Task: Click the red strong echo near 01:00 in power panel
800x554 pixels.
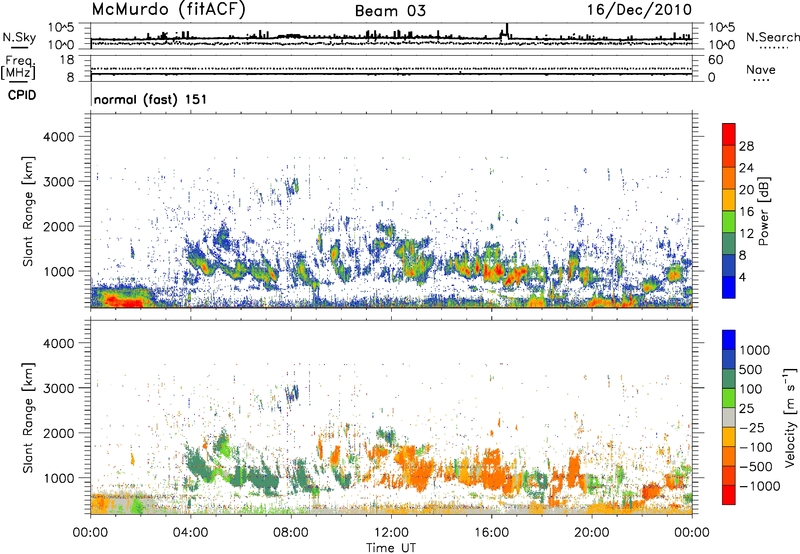Action: [x=122, y=301]
